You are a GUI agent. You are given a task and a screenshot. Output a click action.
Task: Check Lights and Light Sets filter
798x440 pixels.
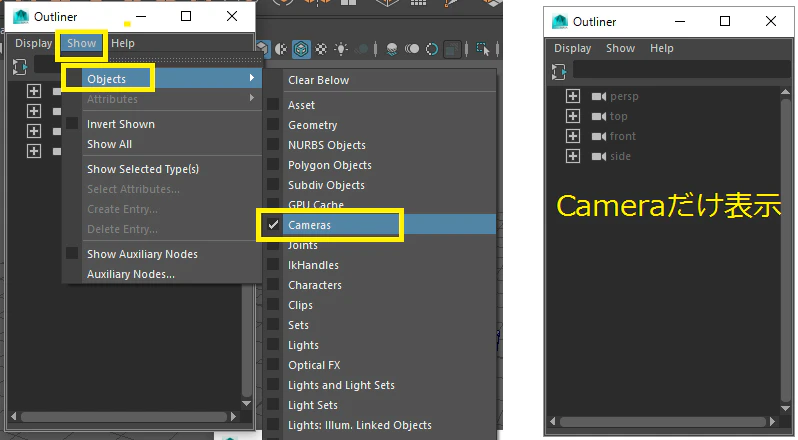pyautogui.click(x=273, y=385)
